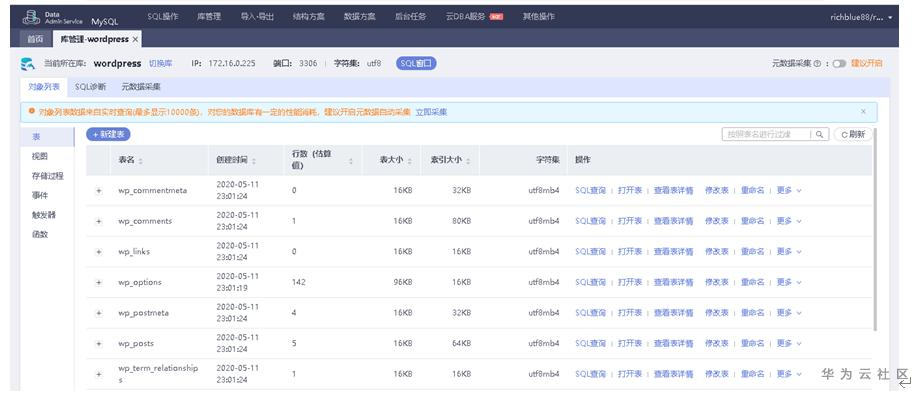919x396 pixels.
Task: Click 修改表 for wp_options
Action: [x=717, y=282]
